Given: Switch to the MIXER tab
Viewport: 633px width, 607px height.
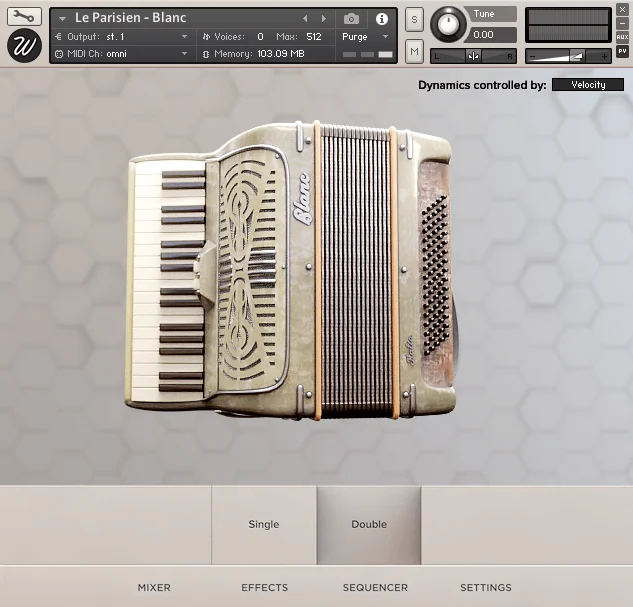Looking at the screenshot, I should (154, 587).
